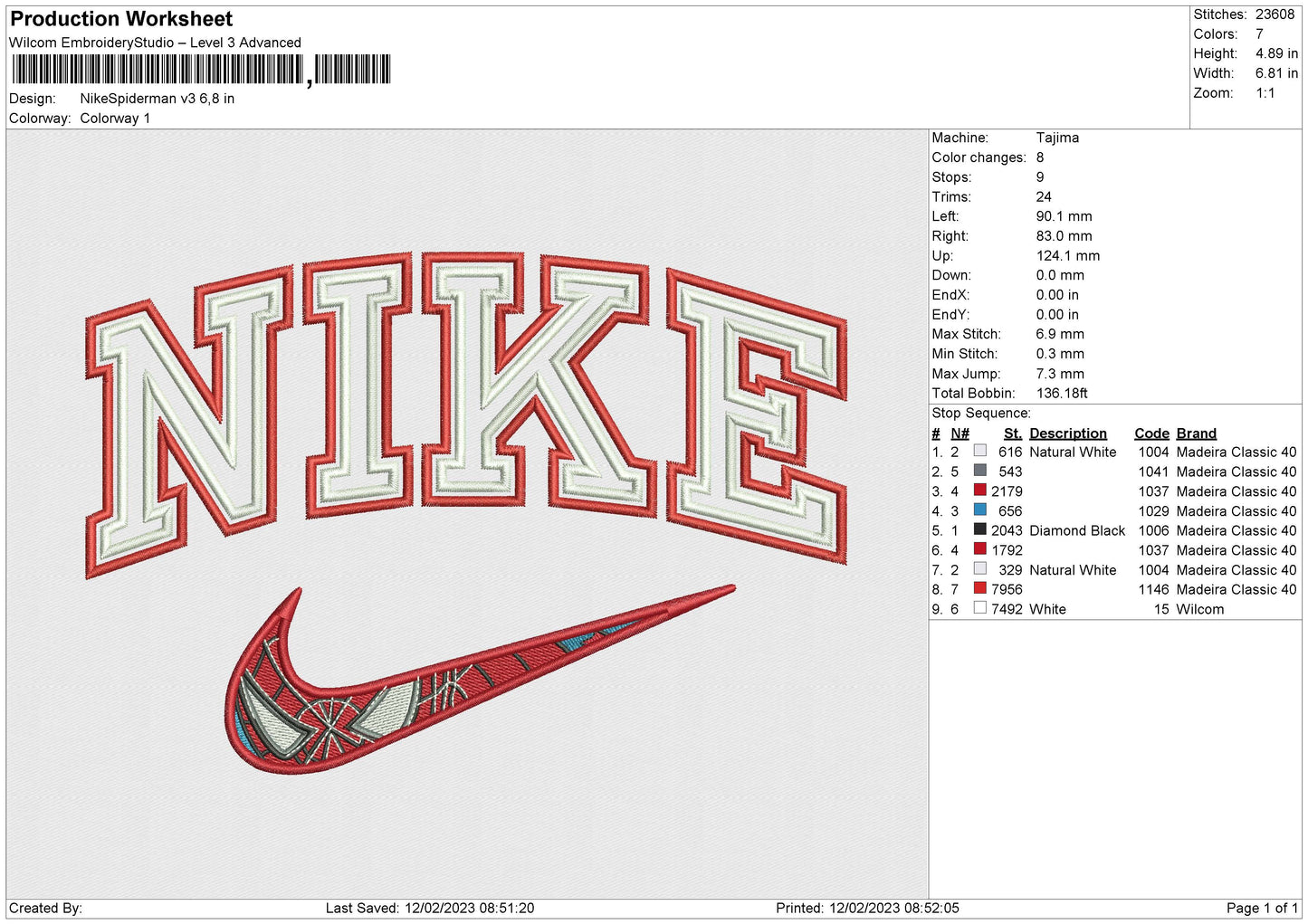The image size is (1308, 924).
Task: Select the White Wilcom swatch in row 9
Action: [x=979, y=608]
